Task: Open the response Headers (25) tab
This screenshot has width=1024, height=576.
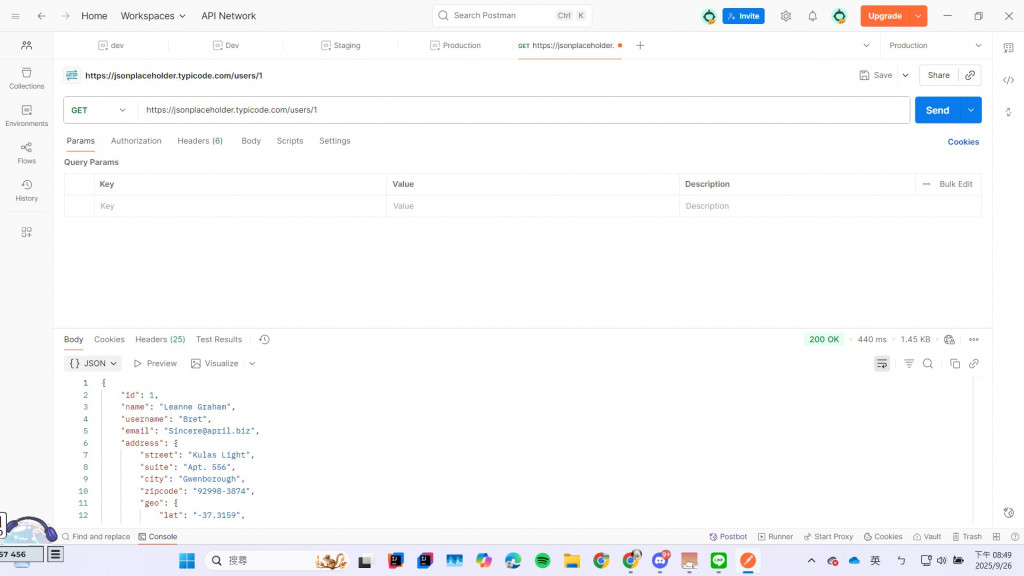Action: pos(160,340)
